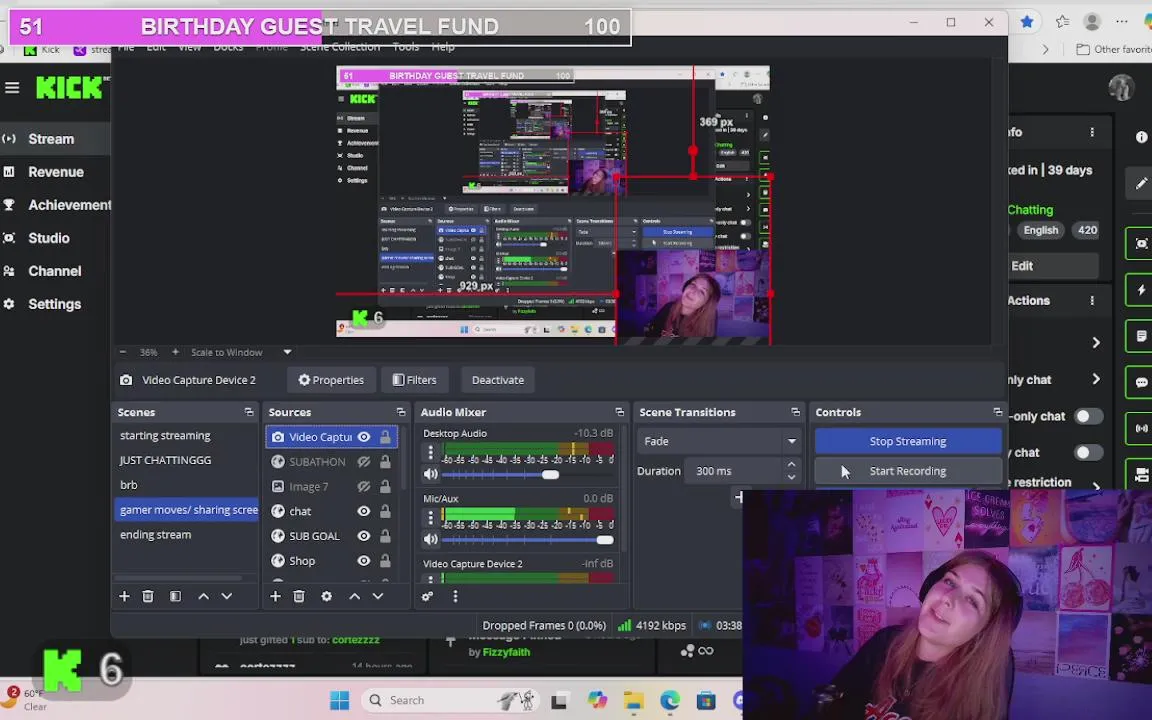Zoom out preview with minus icon
The image size is (1152, 720).
coord(123,353)
